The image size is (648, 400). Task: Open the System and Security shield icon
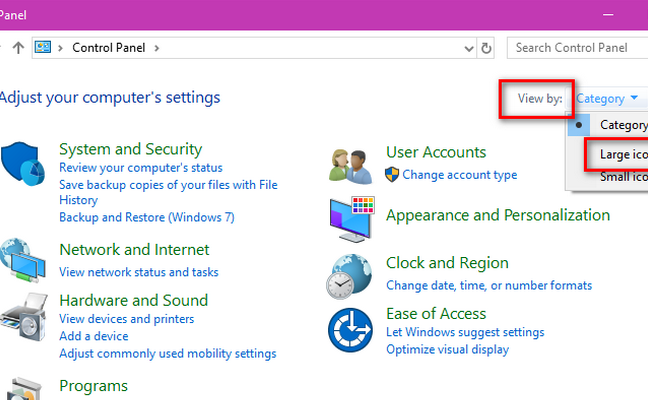(22, 164)
